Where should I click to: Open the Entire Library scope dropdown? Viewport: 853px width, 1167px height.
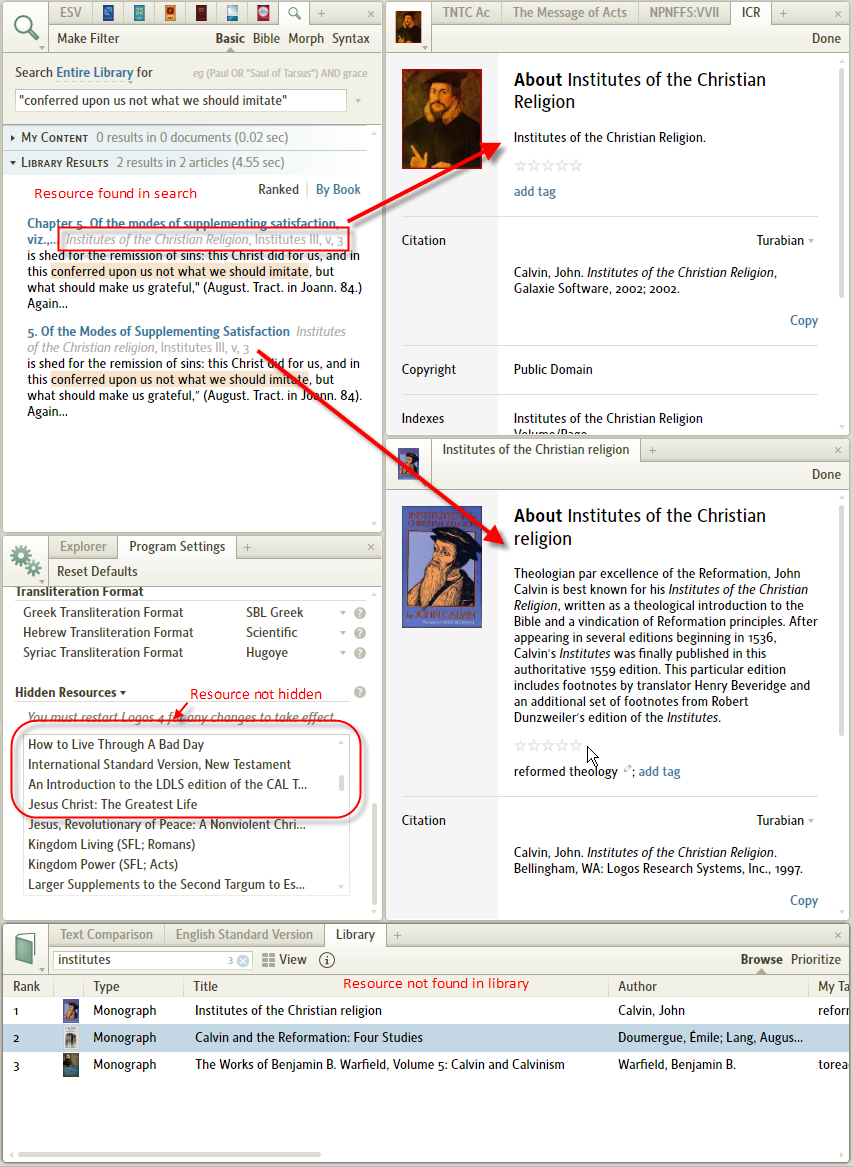coord(95,72)
